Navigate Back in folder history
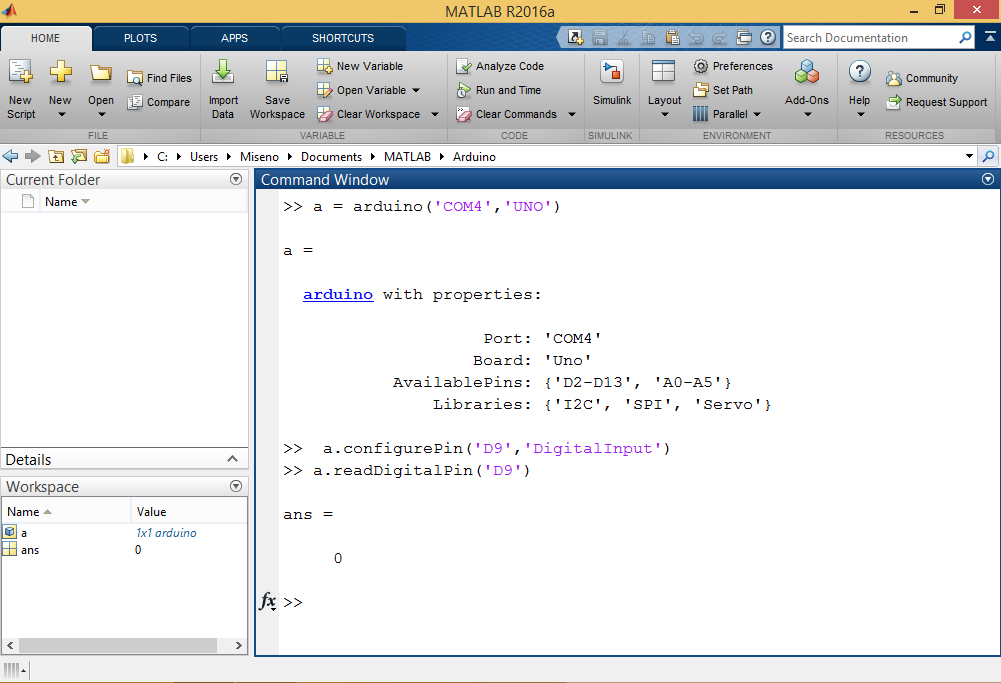 (x=10, y=156)
